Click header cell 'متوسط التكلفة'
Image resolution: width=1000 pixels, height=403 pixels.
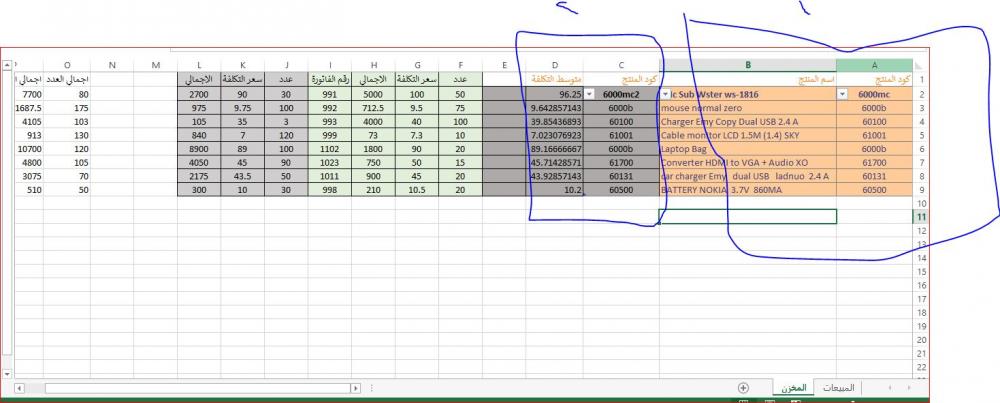pyautogui.click(x=555, y=80)
